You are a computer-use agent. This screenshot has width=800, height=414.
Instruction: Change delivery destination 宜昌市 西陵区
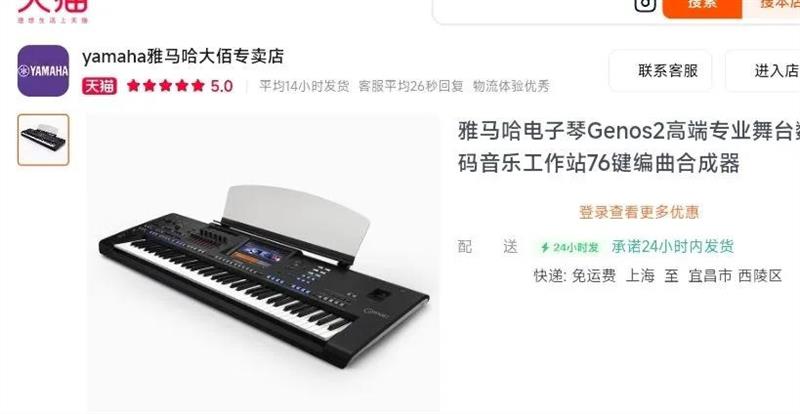(735, 276)
